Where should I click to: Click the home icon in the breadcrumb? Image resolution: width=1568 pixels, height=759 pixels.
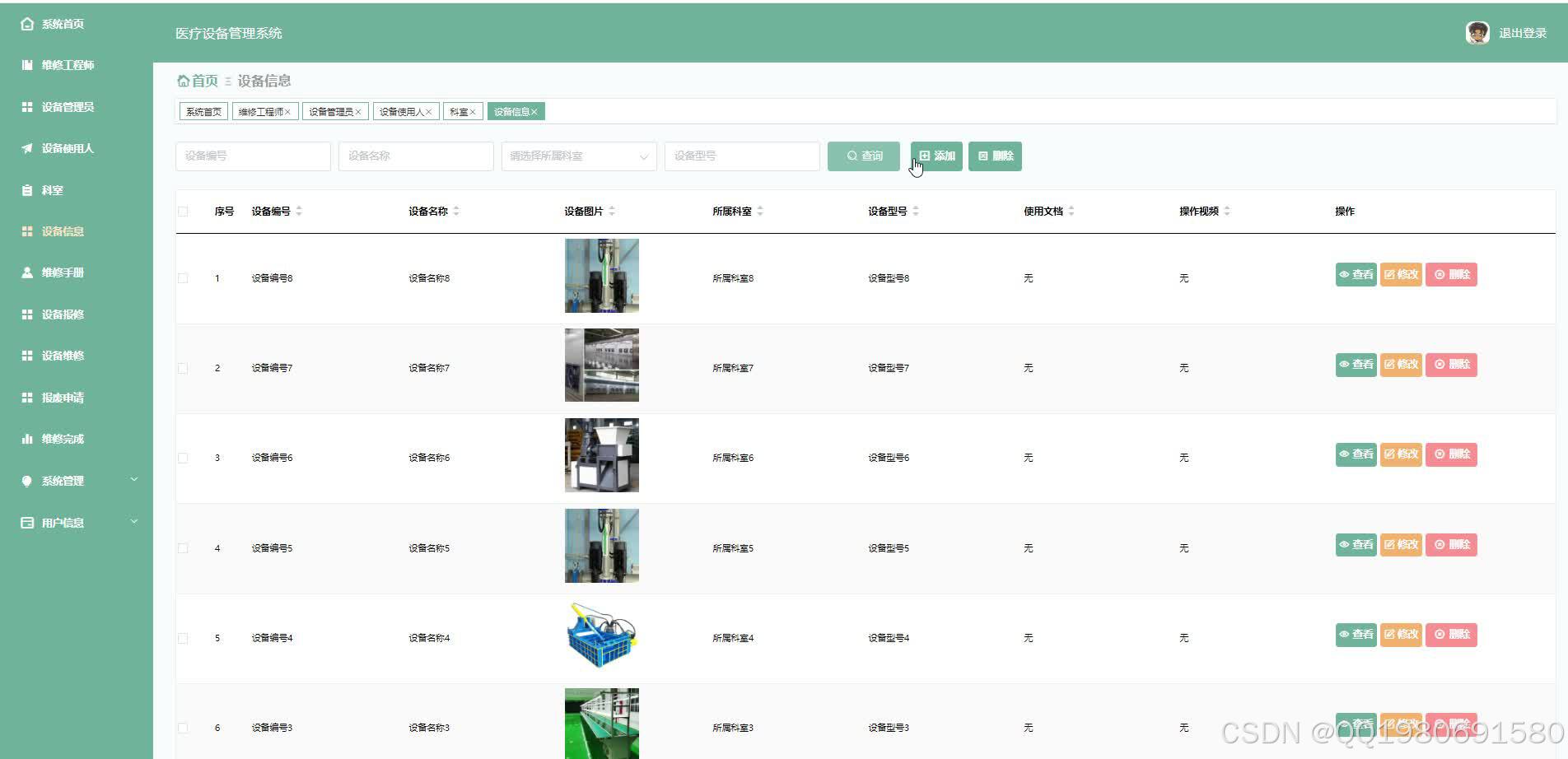pyautogui.click(x=183, y=81)
